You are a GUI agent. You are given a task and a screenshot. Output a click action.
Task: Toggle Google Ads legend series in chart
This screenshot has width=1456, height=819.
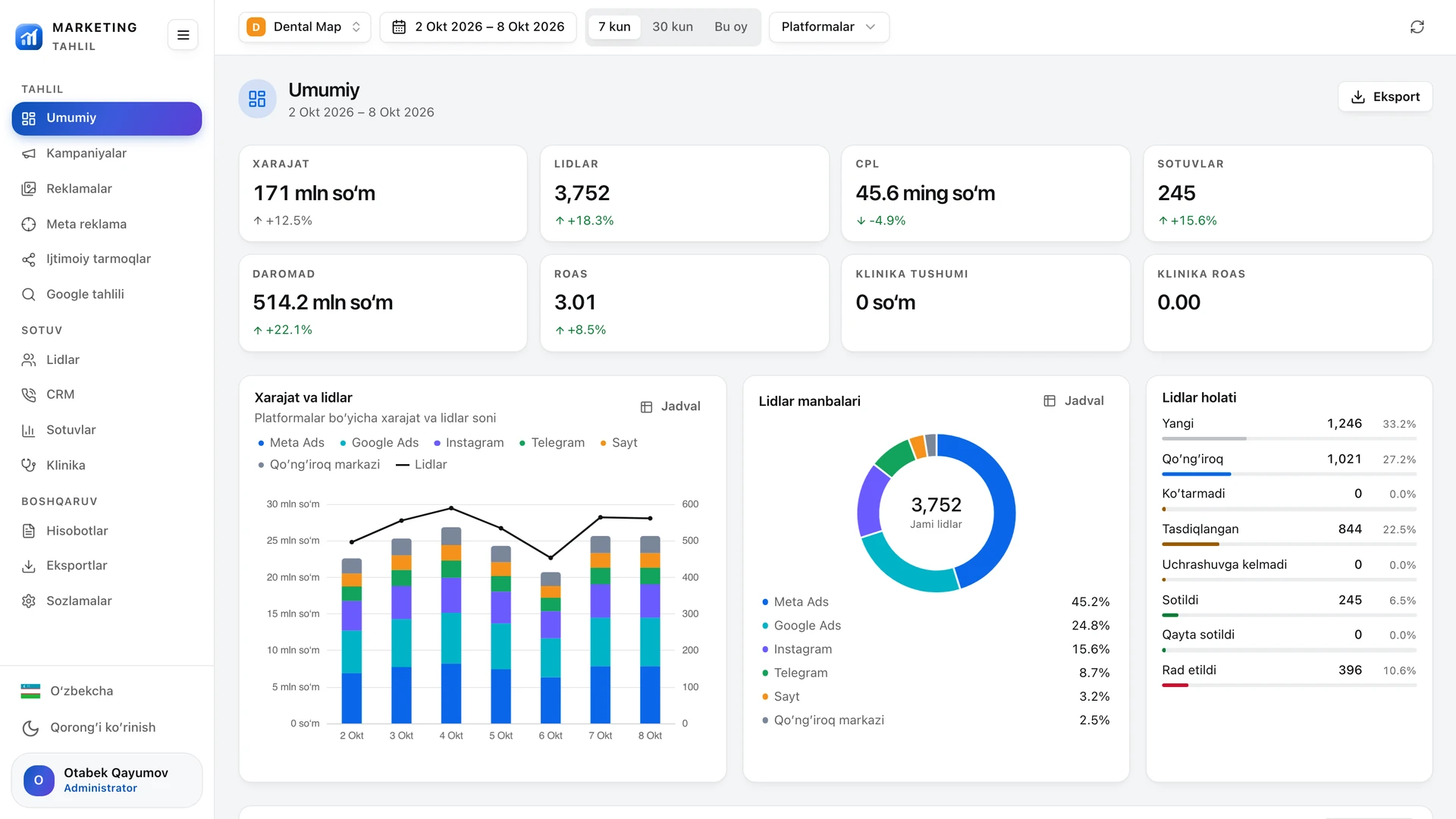pos(379,443)
